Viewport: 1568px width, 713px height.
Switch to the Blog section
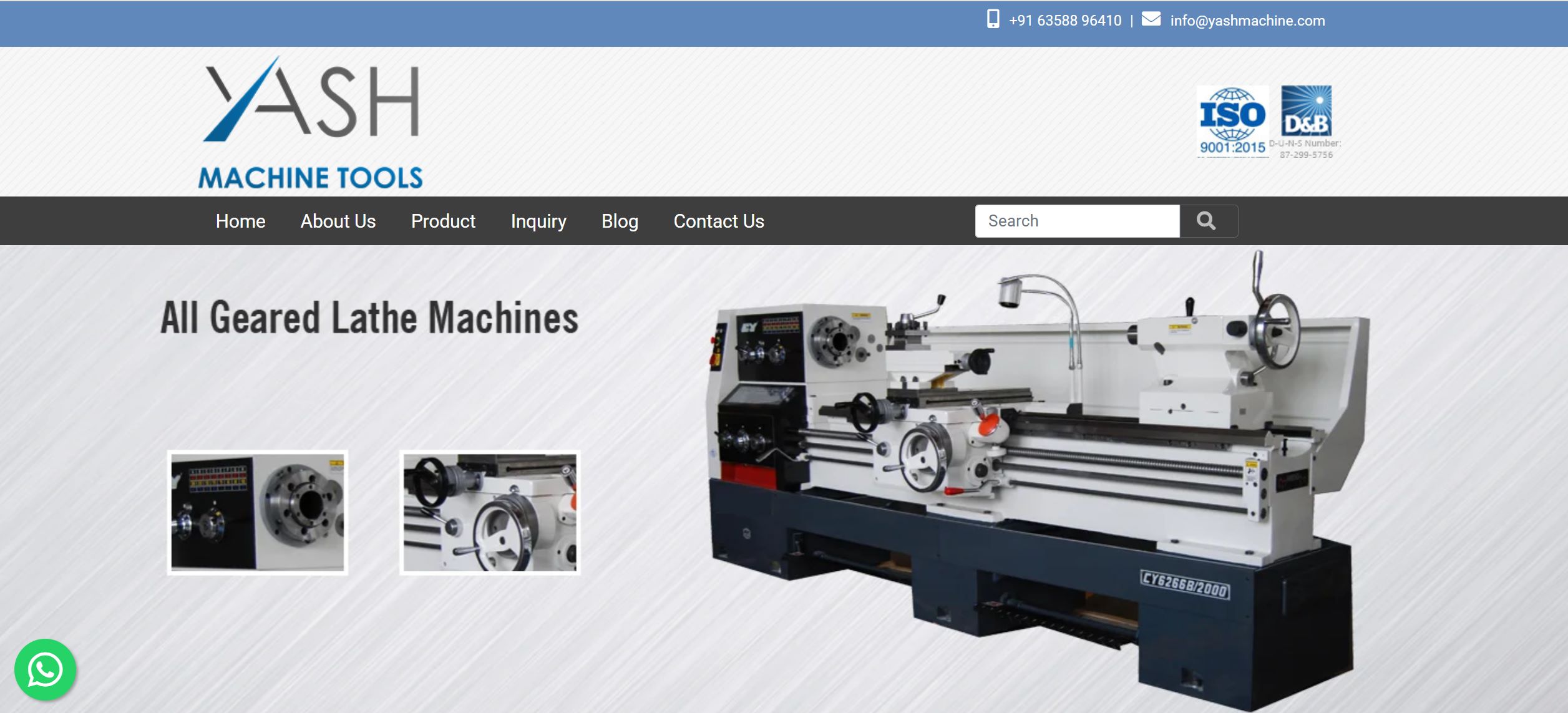pos(619,221)
